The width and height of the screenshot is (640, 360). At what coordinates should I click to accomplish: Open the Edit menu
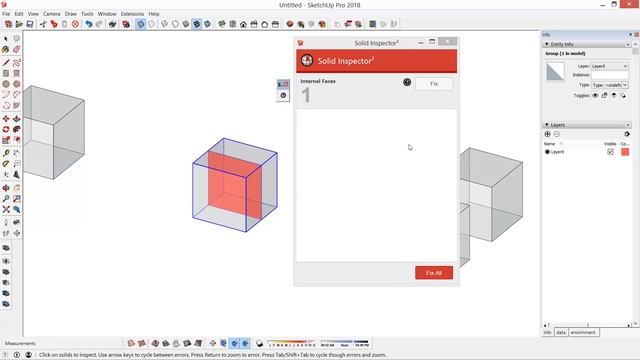tap(19, 14)
